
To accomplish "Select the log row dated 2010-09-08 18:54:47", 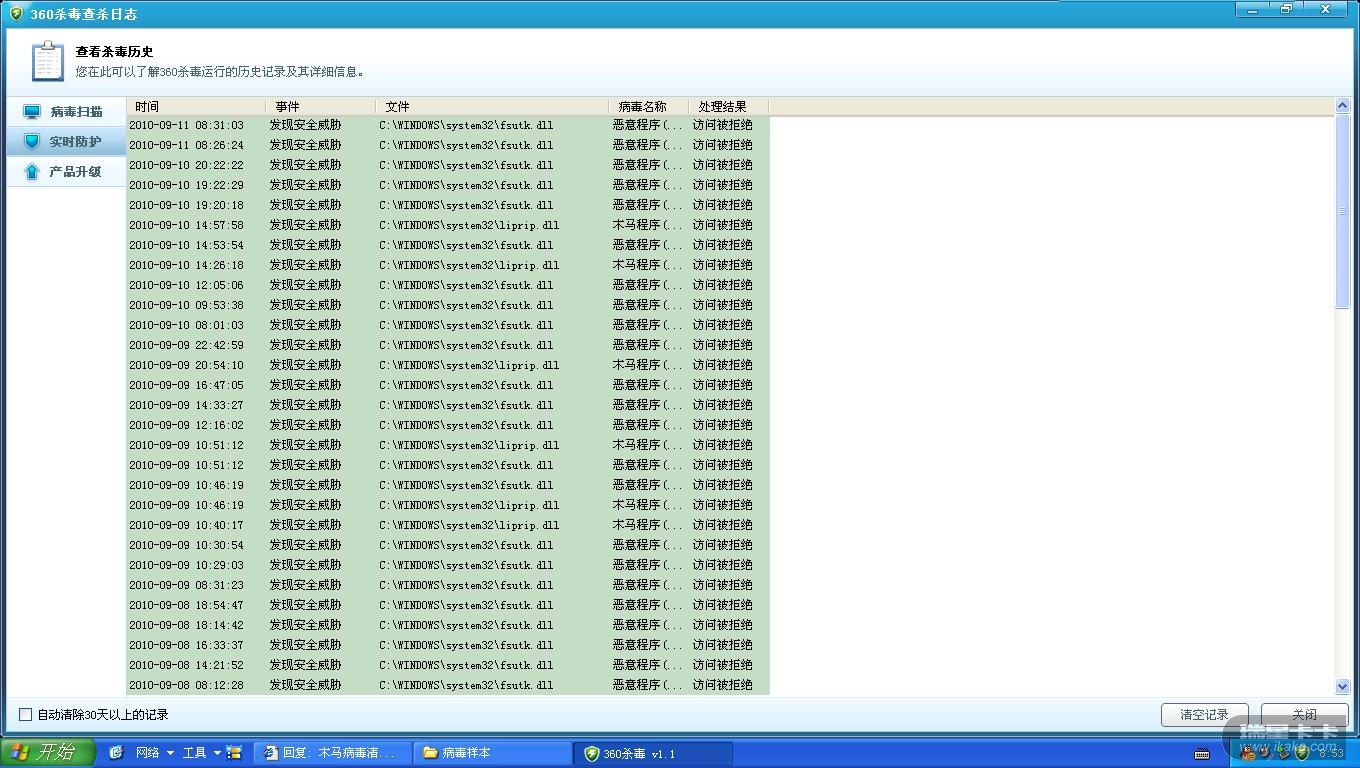I will (448, 605).
